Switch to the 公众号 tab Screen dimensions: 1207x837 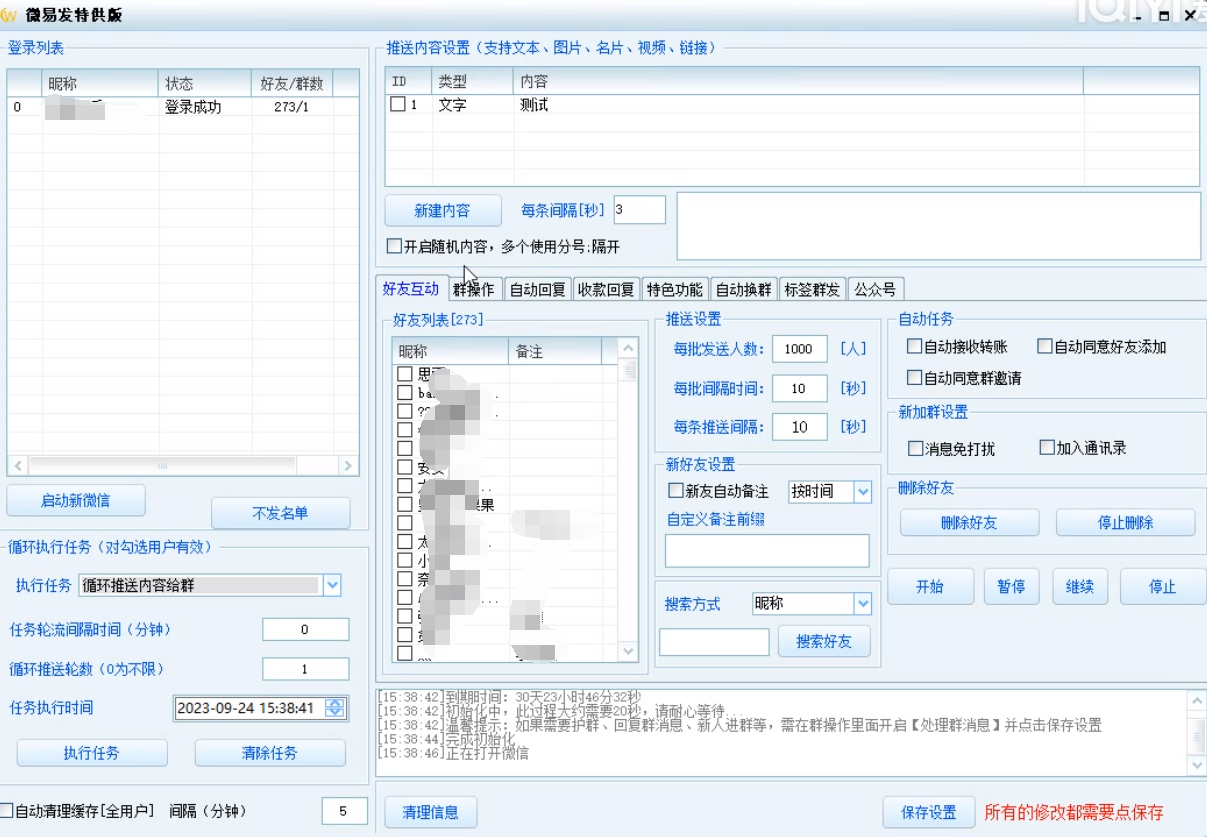[874, 288]
